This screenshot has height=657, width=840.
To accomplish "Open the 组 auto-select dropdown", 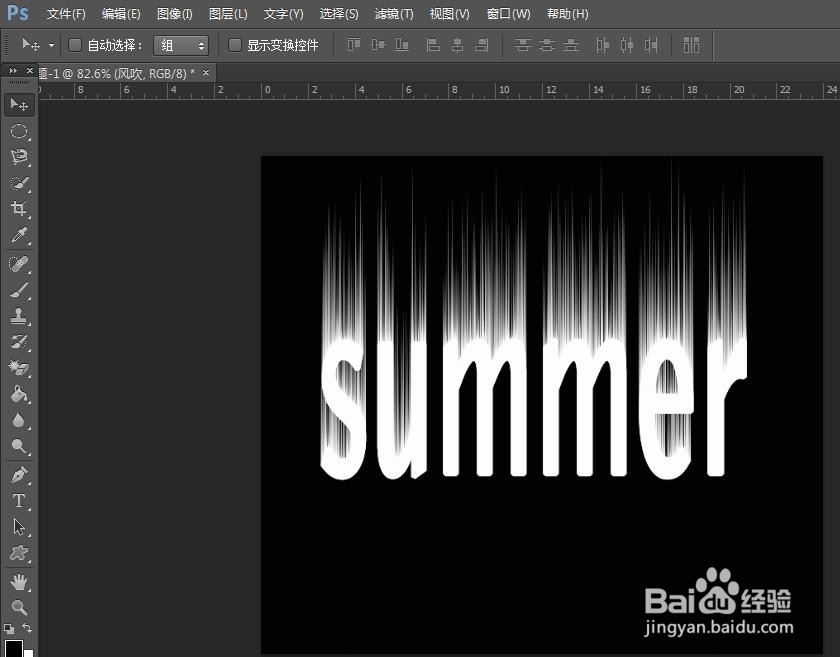I will coord(181,45).
